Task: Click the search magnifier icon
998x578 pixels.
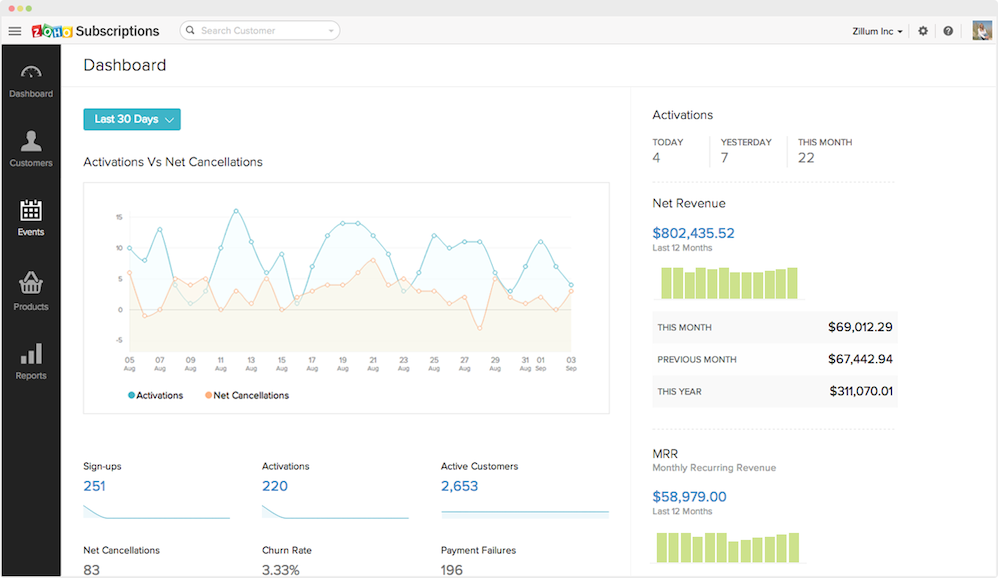Action: click(x=190, y=30)
